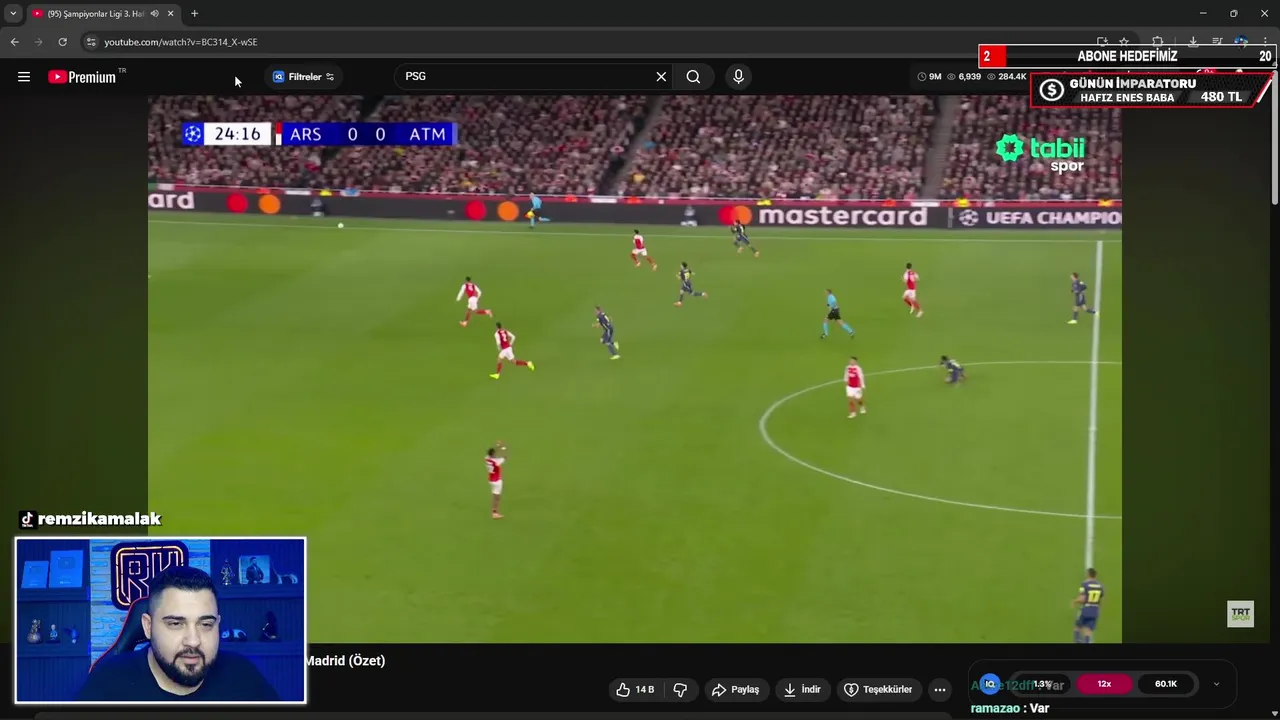Open Chrome three-dot menu

point(1265,42)
